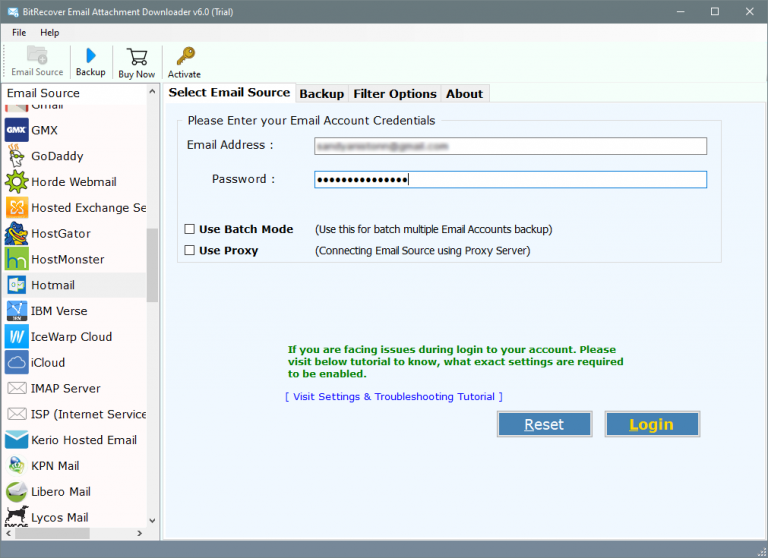Viewport: 768px width, 558px height.
Task: Open the About tab
Action: [464, 94]
